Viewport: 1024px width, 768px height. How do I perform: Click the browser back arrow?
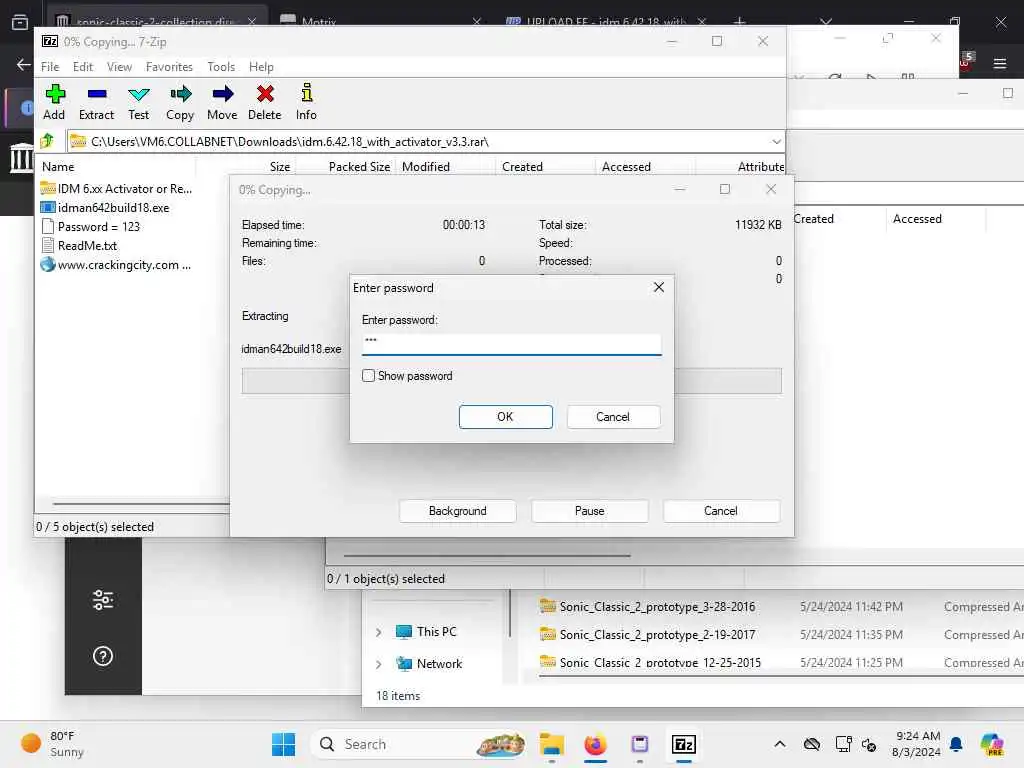tap(24, 64)
